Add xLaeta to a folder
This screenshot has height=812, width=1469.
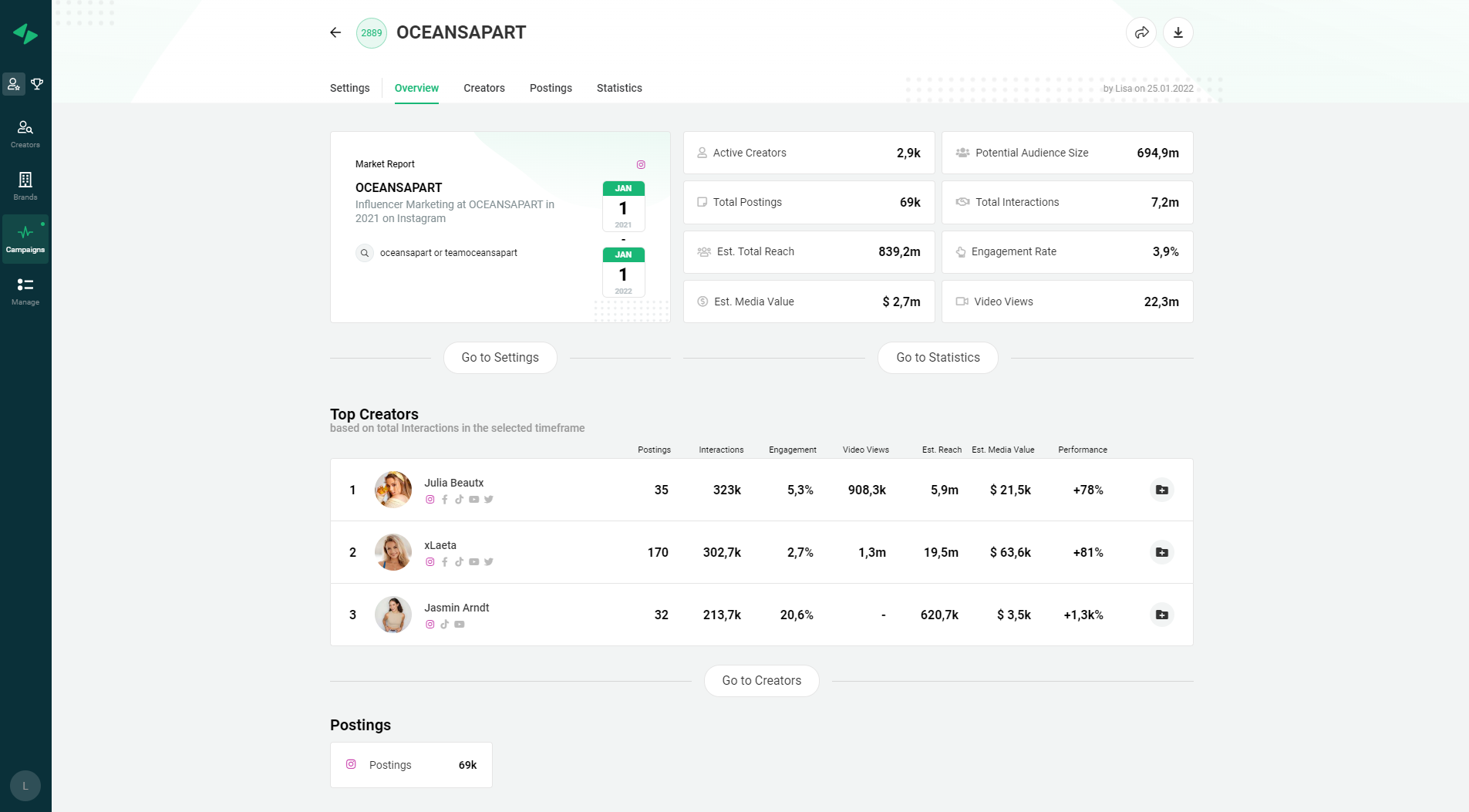pos(1162,552)
